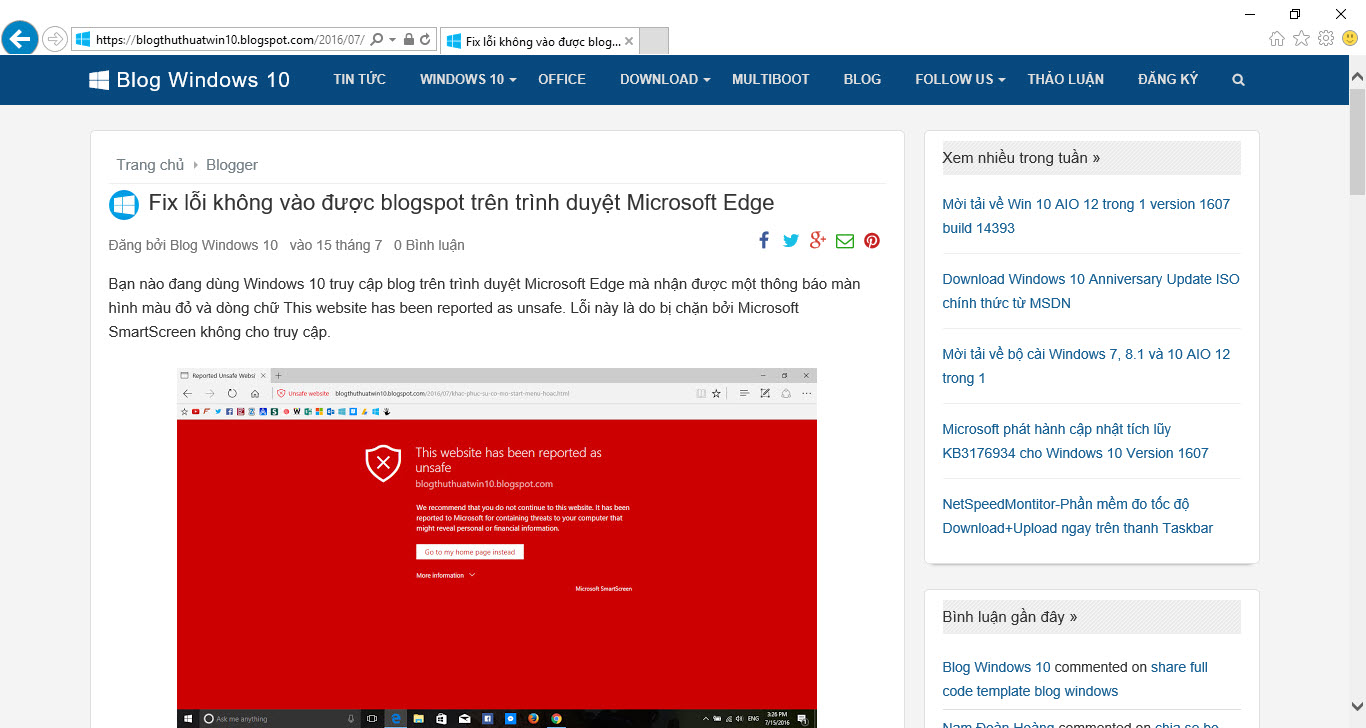
Task: Click the scrollbar up arrow
Action: [x=1357, y=75]
